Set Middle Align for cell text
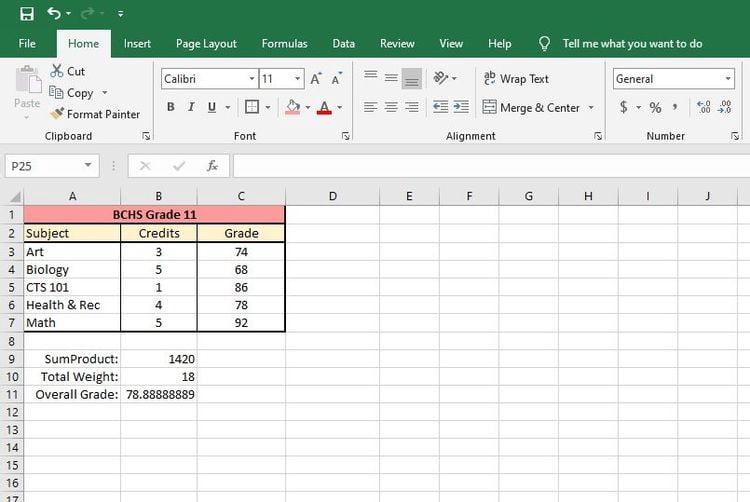This screenshot has width=750, height=502. [x=391, y=78]
